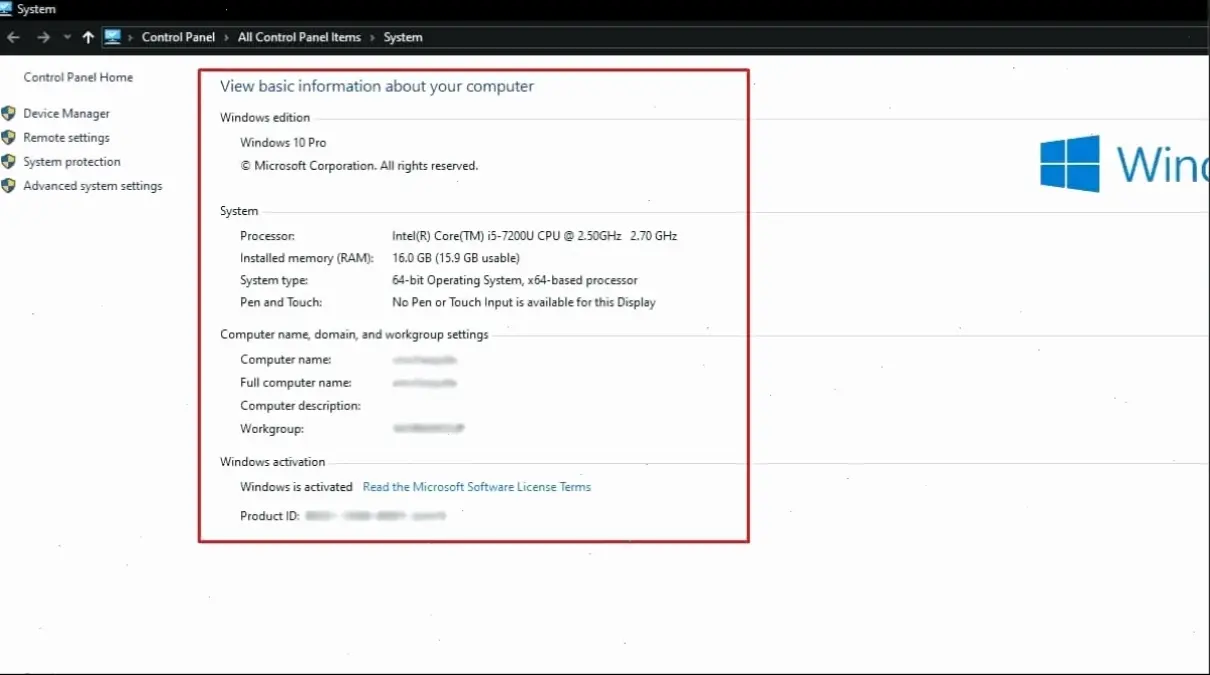The image size is (1210, 675).
Task: Expand chevron after All Control Panel Items
Action: (x=373, y=37)
